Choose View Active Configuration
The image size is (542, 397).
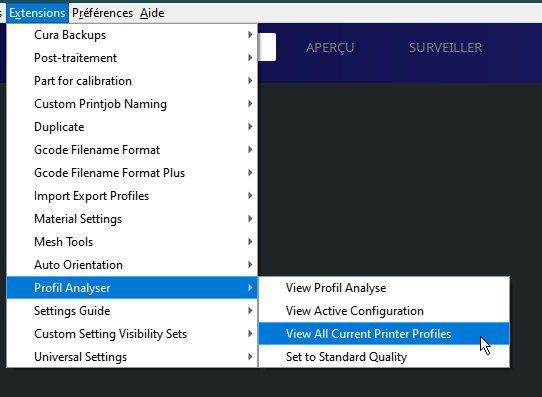coord(384,311)
